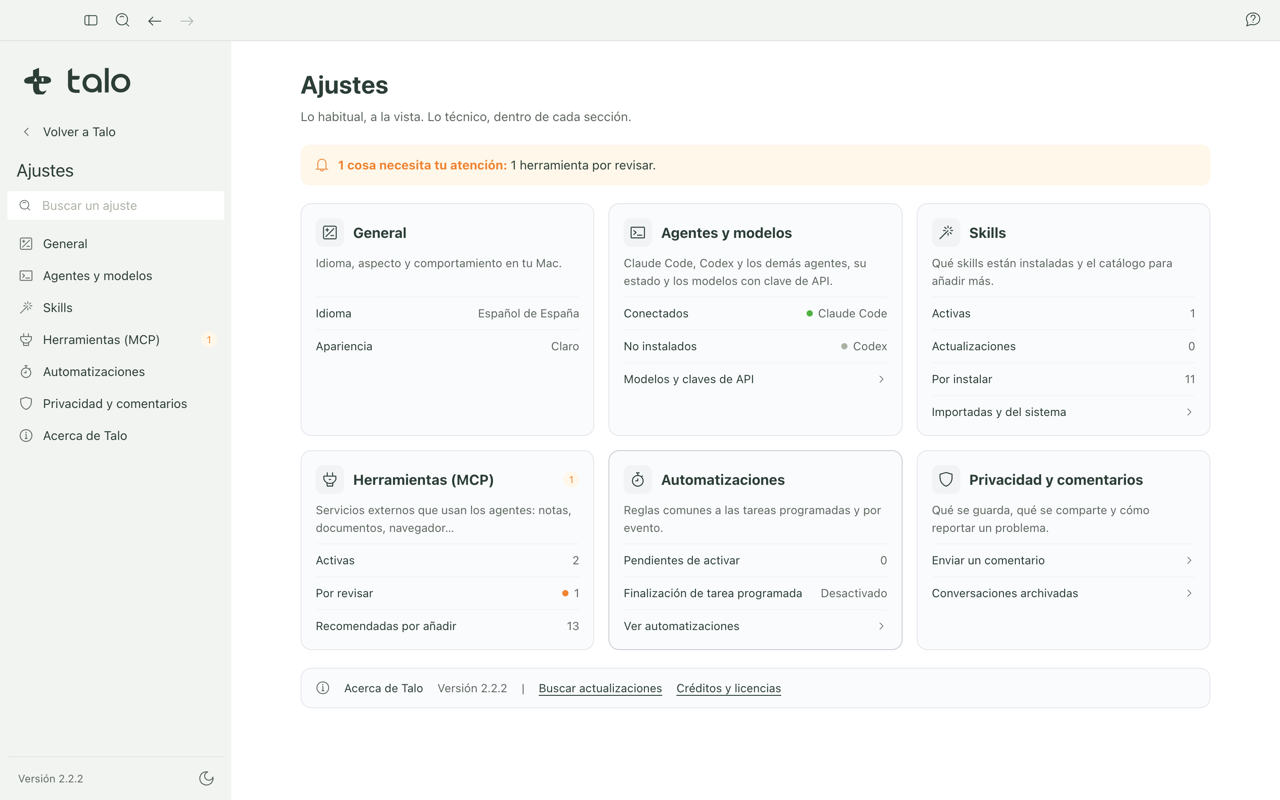Focus the Buscar un ajuste search field

pyautogui.click(x=116, y=205)
